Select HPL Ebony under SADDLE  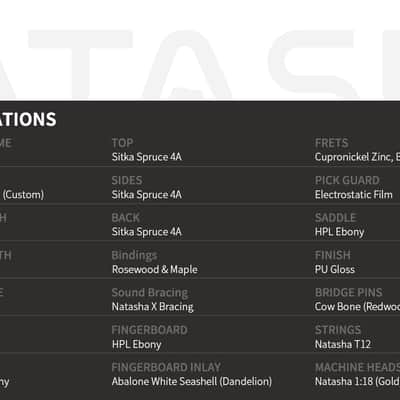pos(340,232)
